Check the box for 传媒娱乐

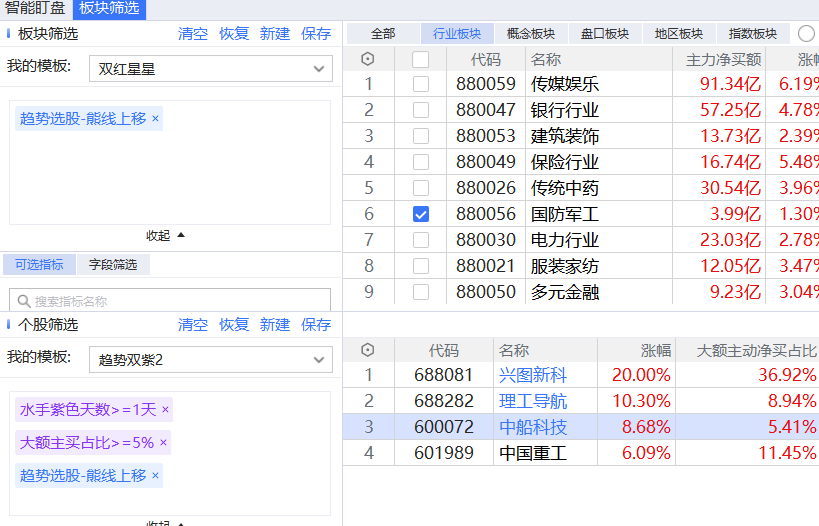point(420,84)
